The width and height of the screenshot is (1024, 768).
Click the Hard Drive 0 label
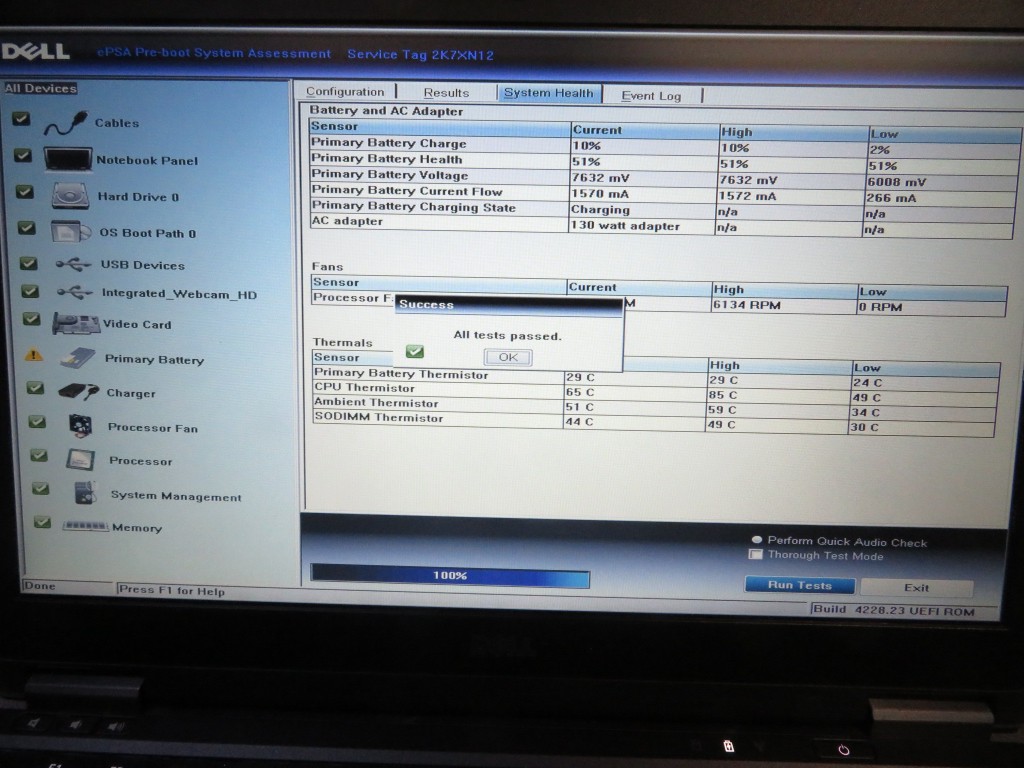[138, 197]
